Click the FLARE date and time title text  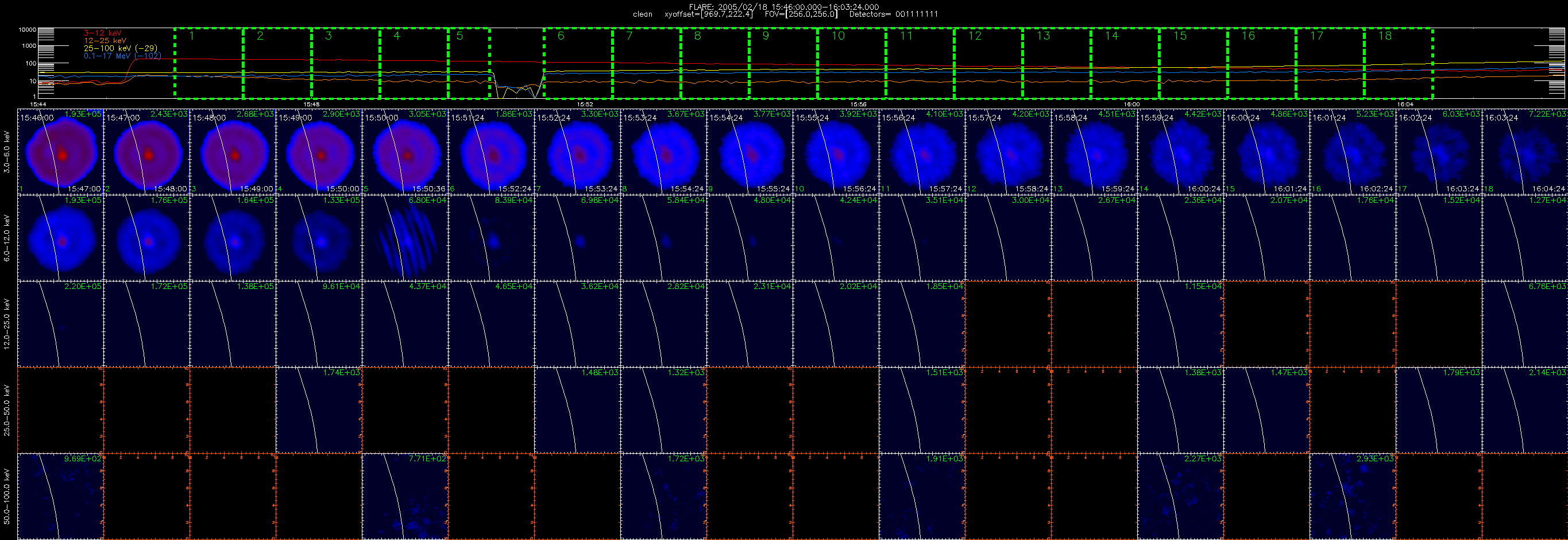tap(784, 7)
